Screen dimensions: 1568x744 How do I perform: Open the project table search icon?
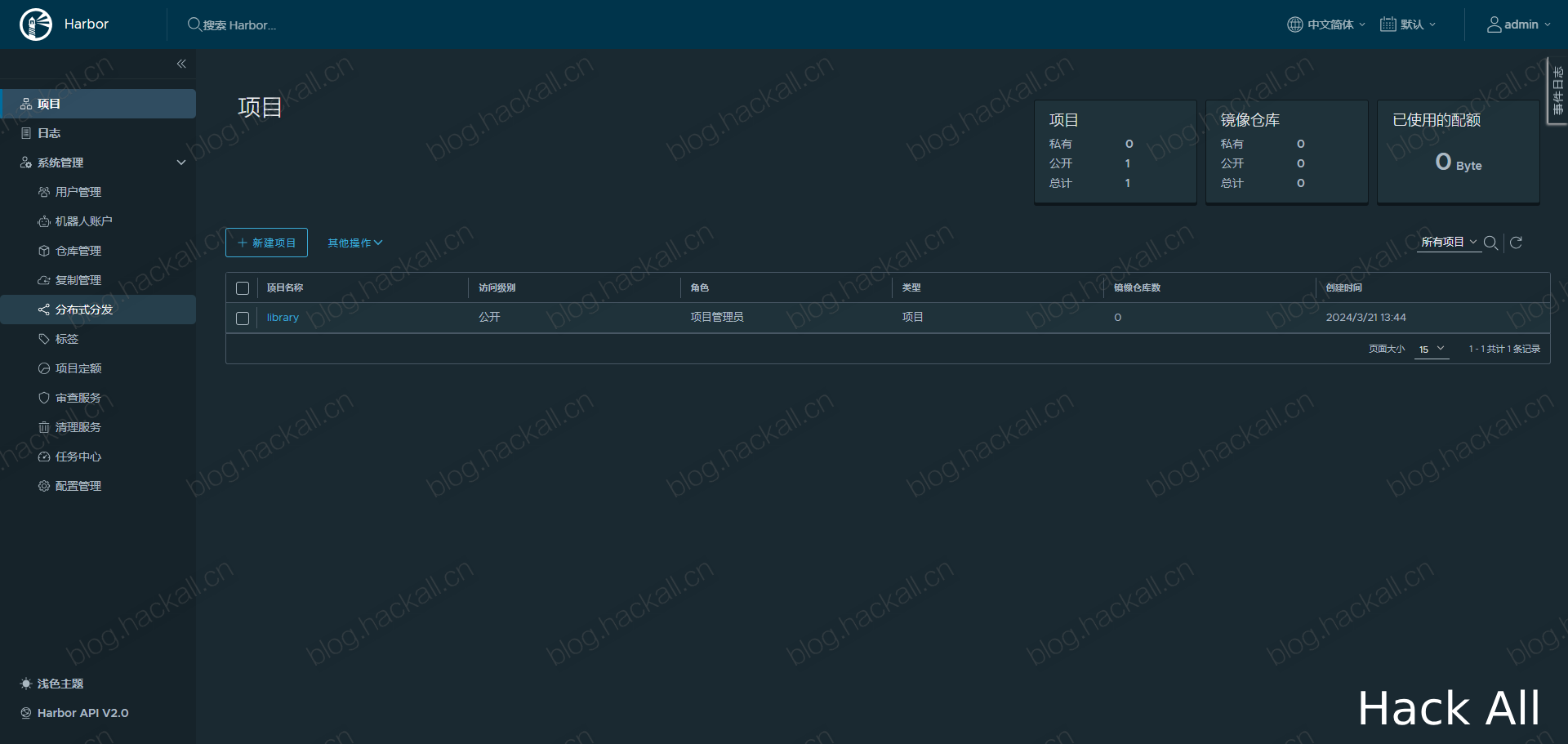[x=1490, y=243]
